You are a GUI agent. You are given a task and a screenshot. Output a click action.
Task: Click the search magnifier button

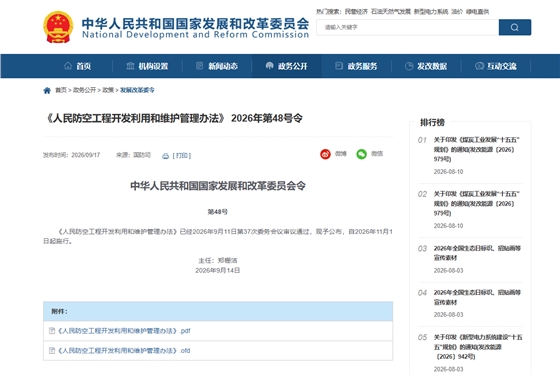click(x=515, y=27)
